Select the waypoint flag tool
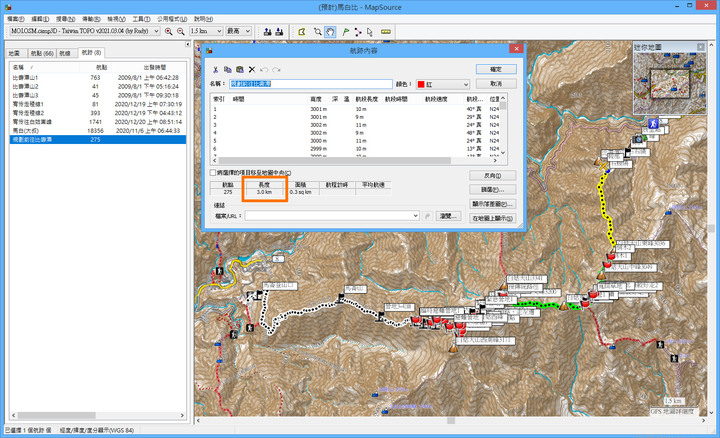 (x=345, y=31)
